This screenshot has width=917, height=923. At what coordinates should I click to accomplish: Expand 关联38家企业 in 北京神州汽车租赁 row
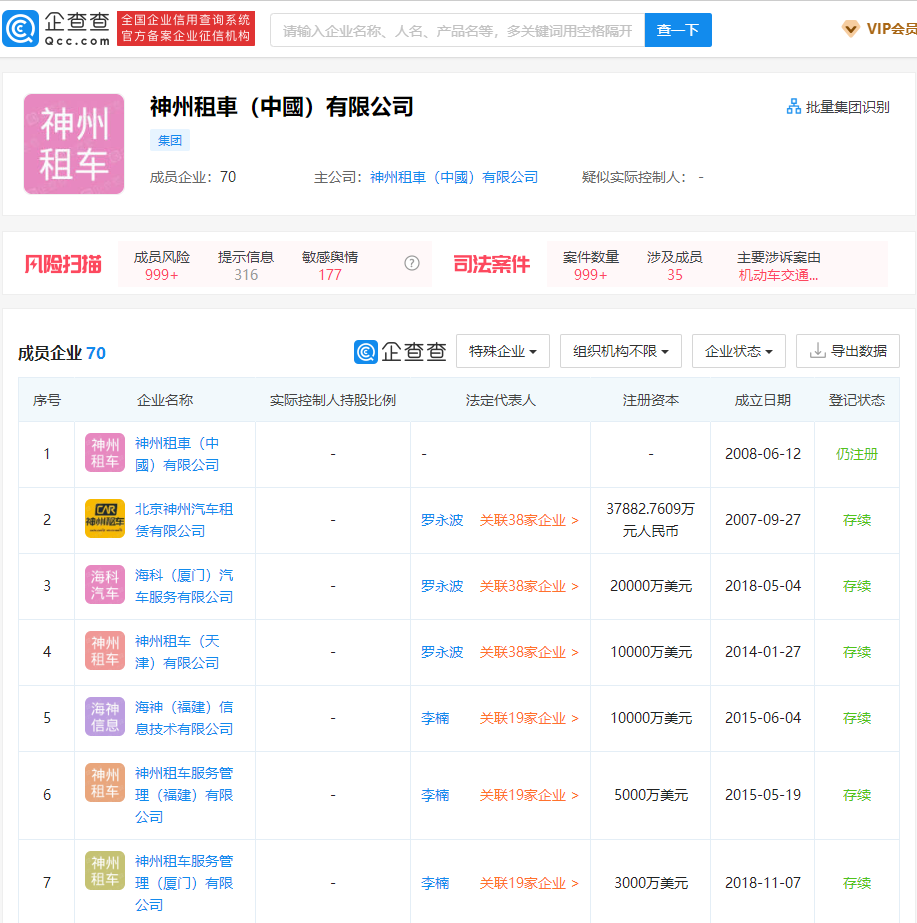529,520
